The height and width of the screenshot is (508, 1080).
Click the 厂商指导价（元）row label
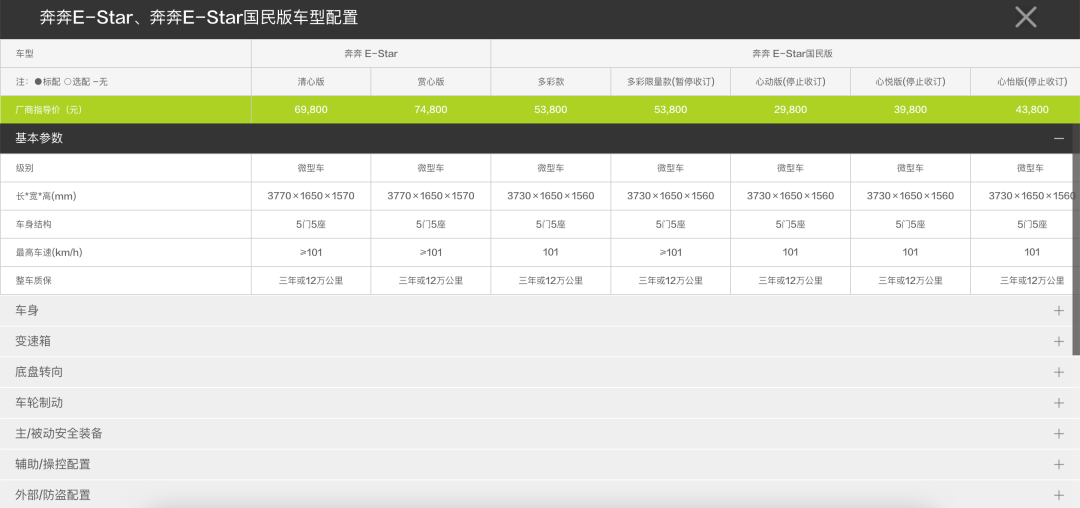tap(48, 109)
